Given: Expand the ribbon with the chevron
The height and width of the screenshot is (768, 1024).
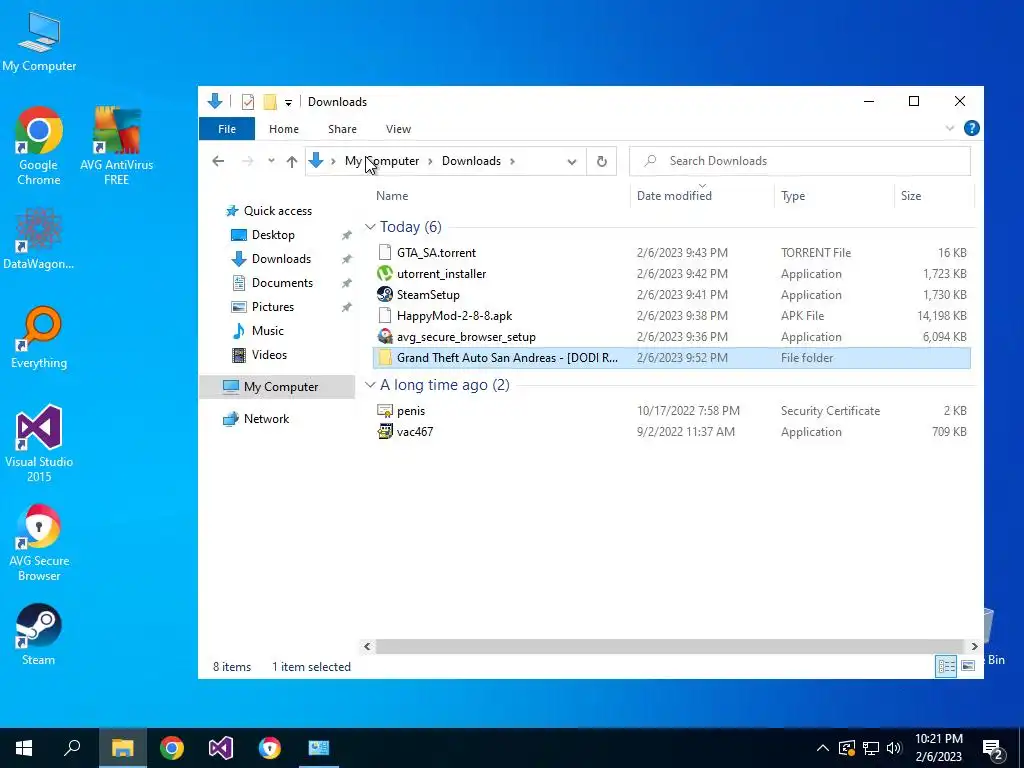Looking at the screenshot, I should pyautogui.click(x=950, y=129).
